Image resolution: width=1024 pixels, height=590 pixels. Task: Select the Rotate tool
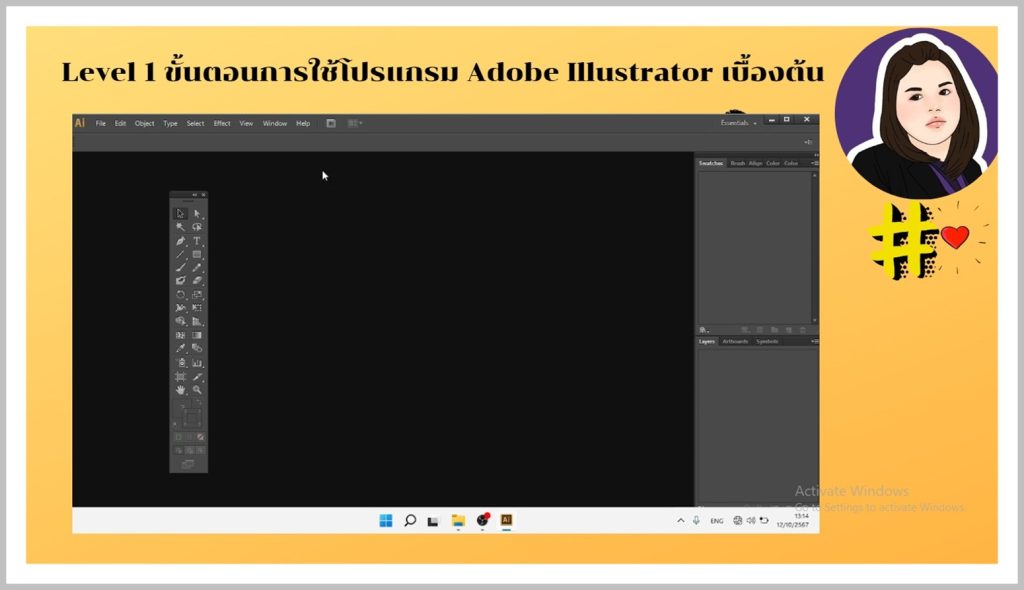[180, 294]
